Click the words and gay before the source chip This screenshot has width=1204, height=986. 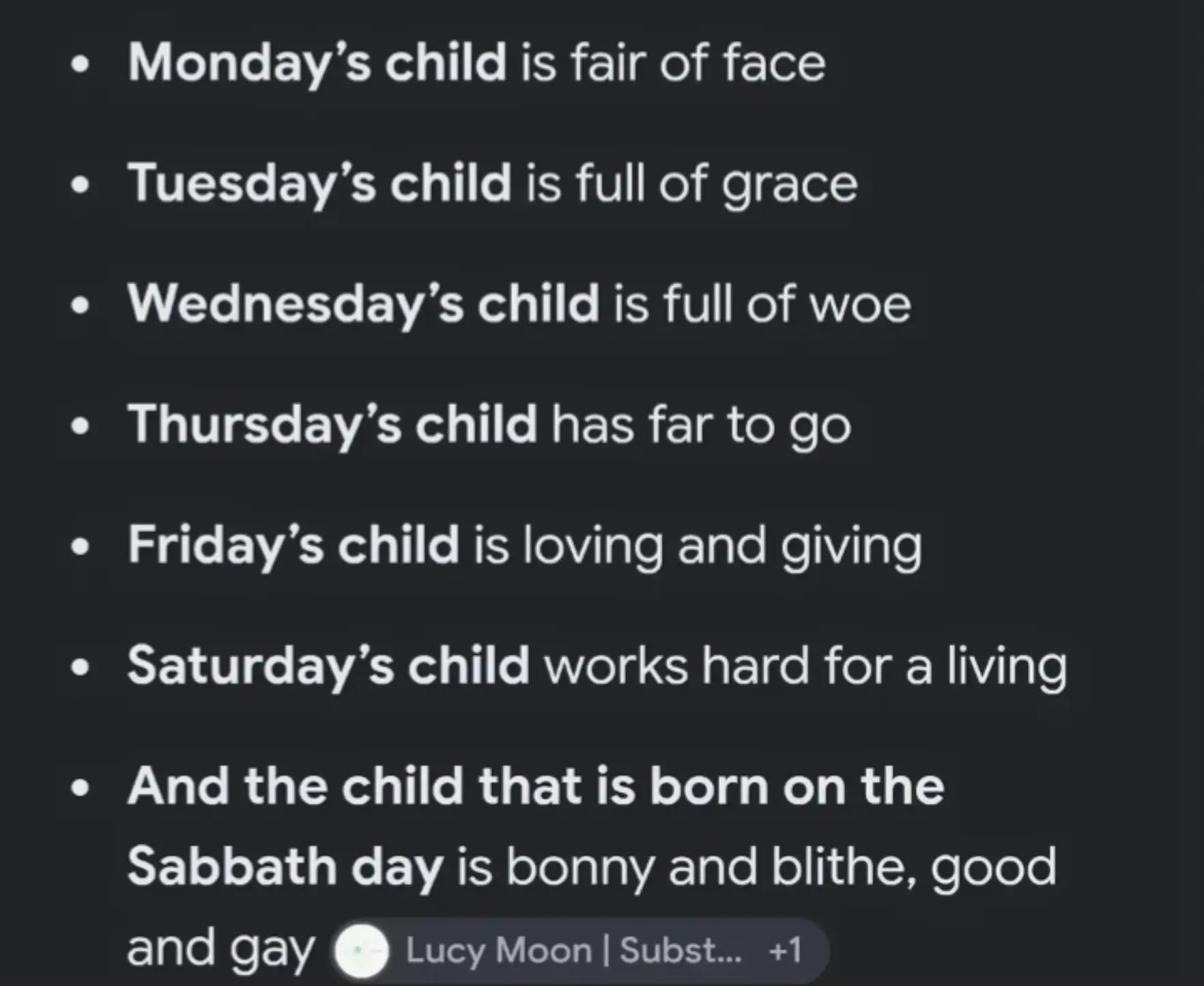(221, 949)
